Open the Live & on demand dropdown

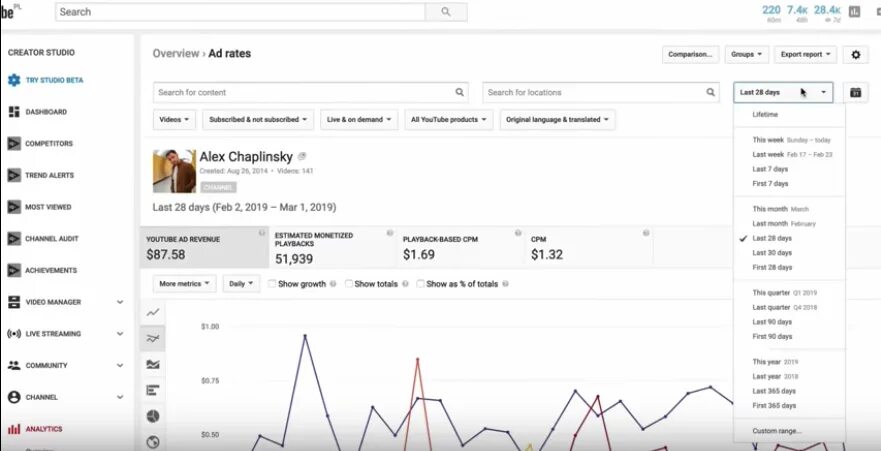coord(359,120)
